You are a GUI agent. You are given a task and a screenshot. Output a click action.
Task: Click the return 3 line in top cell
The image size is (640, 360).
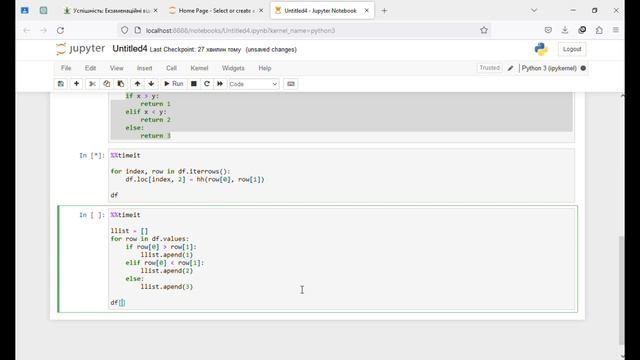tap(156, 136)
